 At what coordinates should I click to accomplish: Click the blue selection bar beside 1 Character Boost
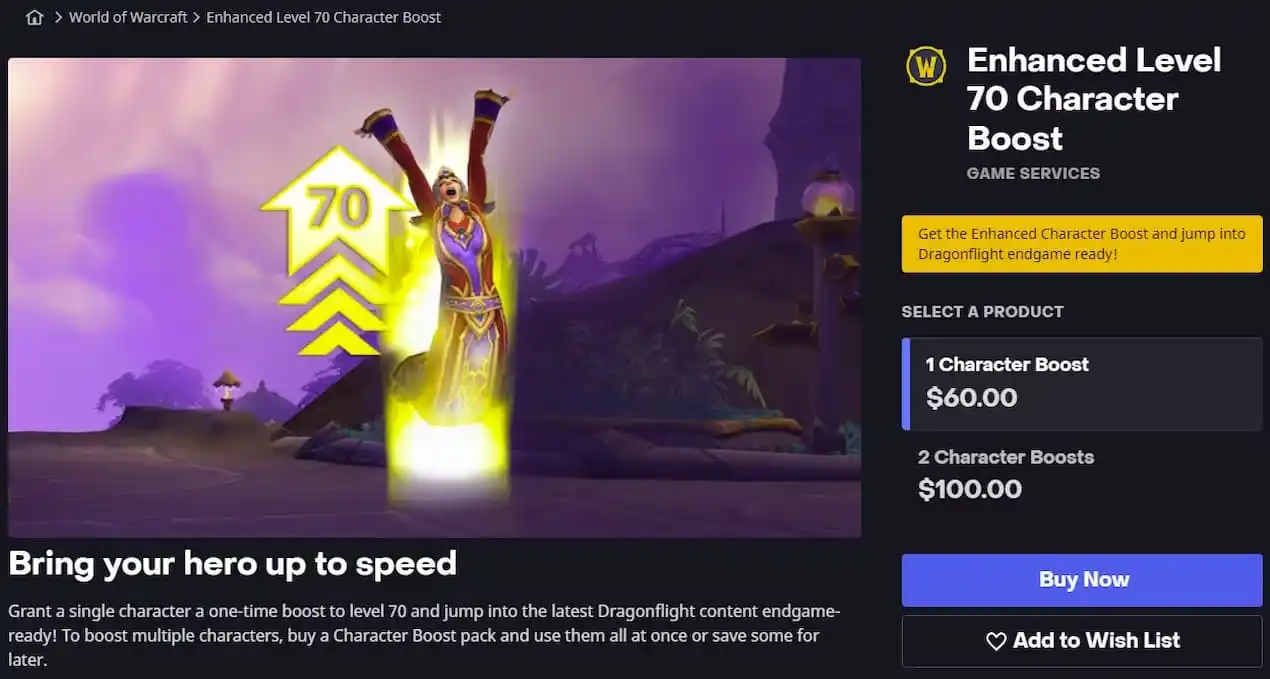[x=906, y=383]
